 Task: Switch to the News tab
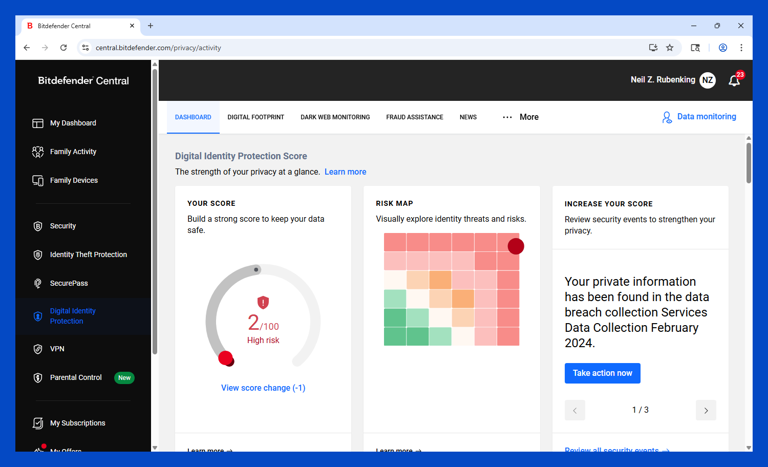point(468,117)
